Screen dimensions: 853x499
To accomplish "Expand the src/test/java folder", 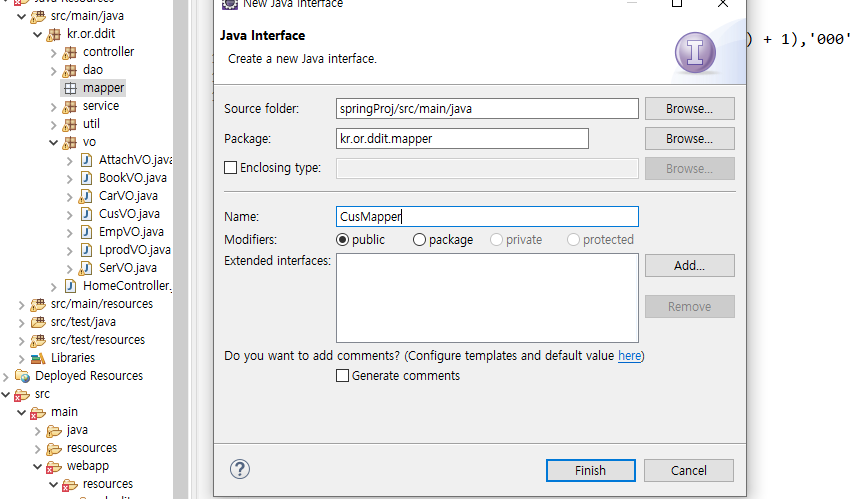I will [22, 322].
